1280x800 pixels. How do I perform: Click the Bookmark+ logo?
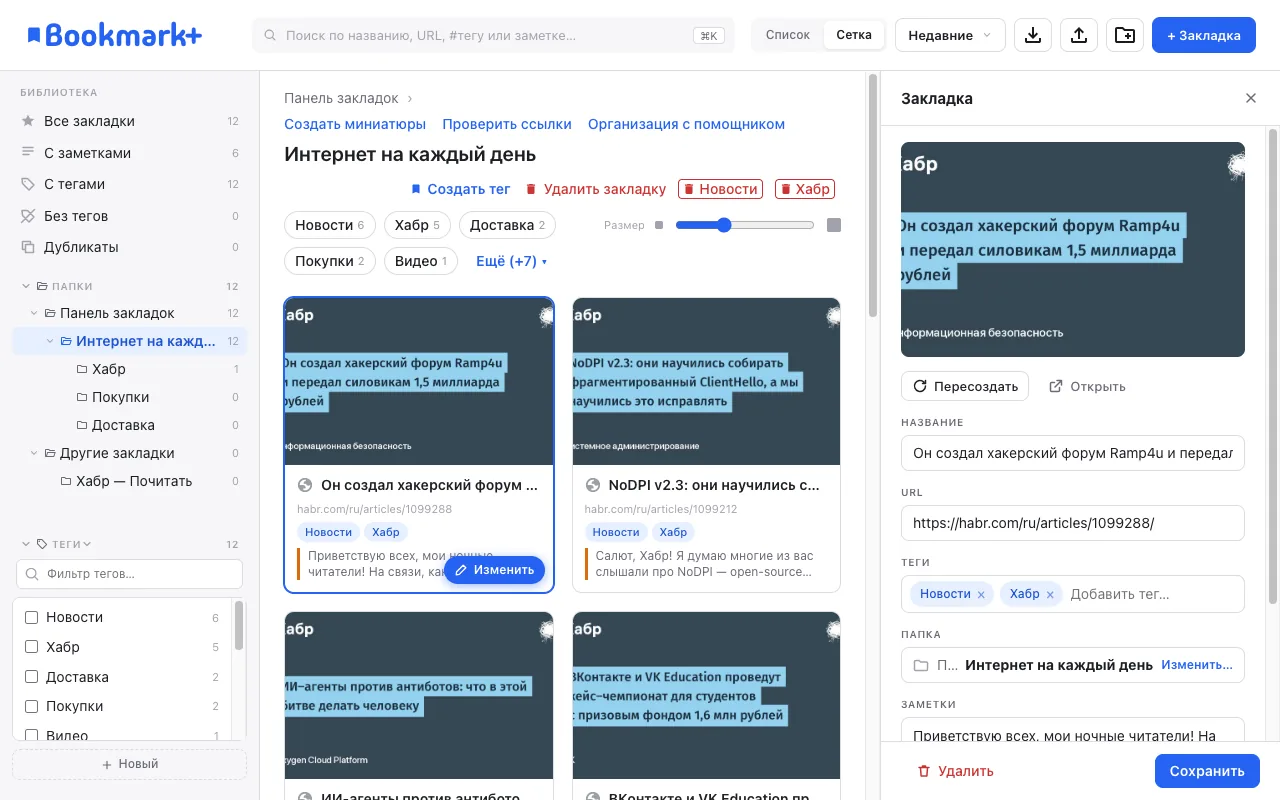point(115,35)
